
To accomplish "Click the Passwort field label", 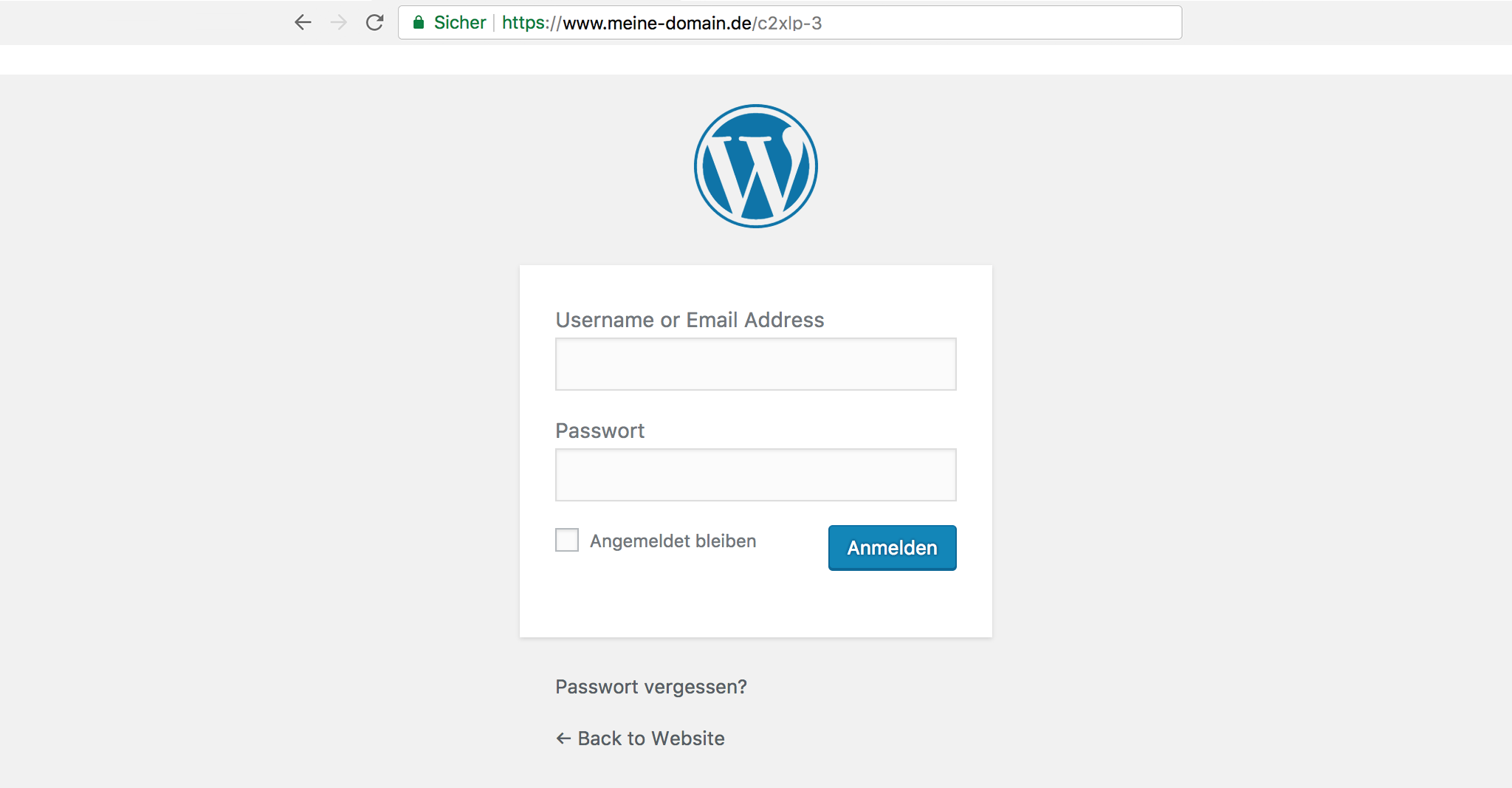I will coord(599,431).
